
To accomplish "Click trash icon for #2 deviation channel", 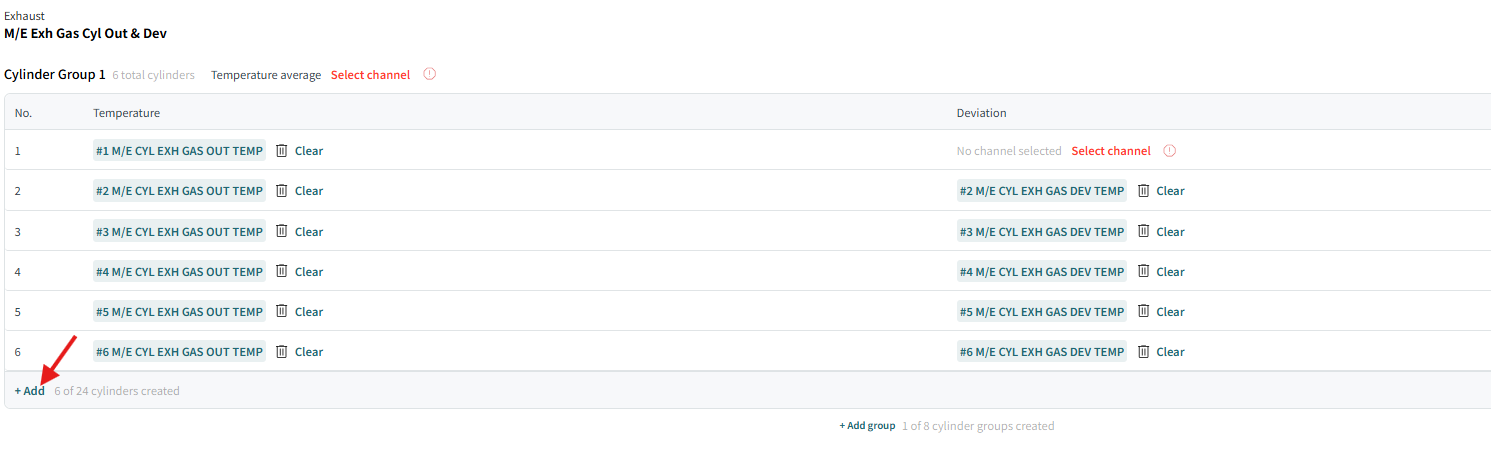I will pyautogui.click(x=1143, y=191).
